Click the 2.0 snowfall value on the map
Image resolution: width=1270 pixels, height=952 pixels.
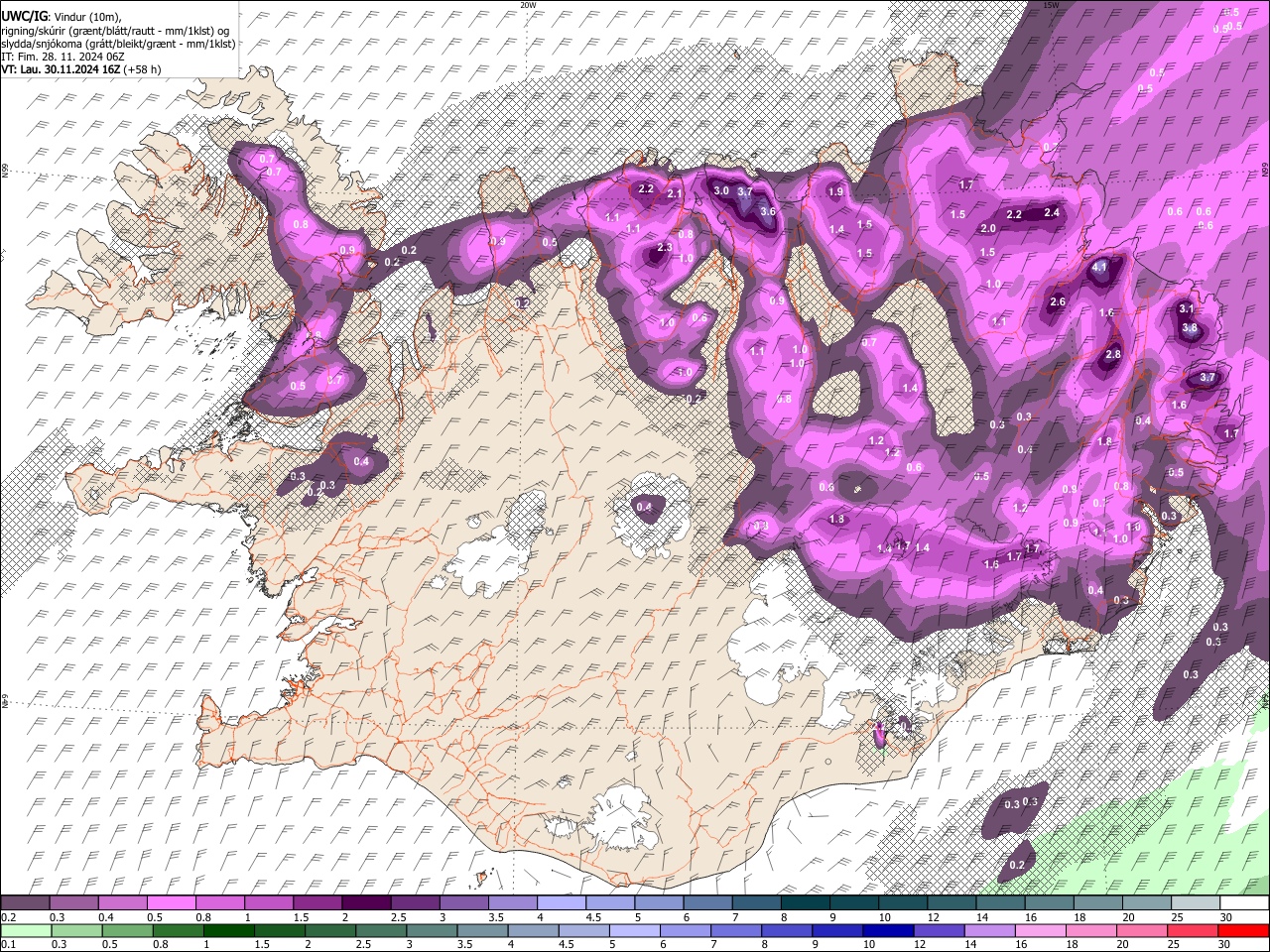(988, 228)
